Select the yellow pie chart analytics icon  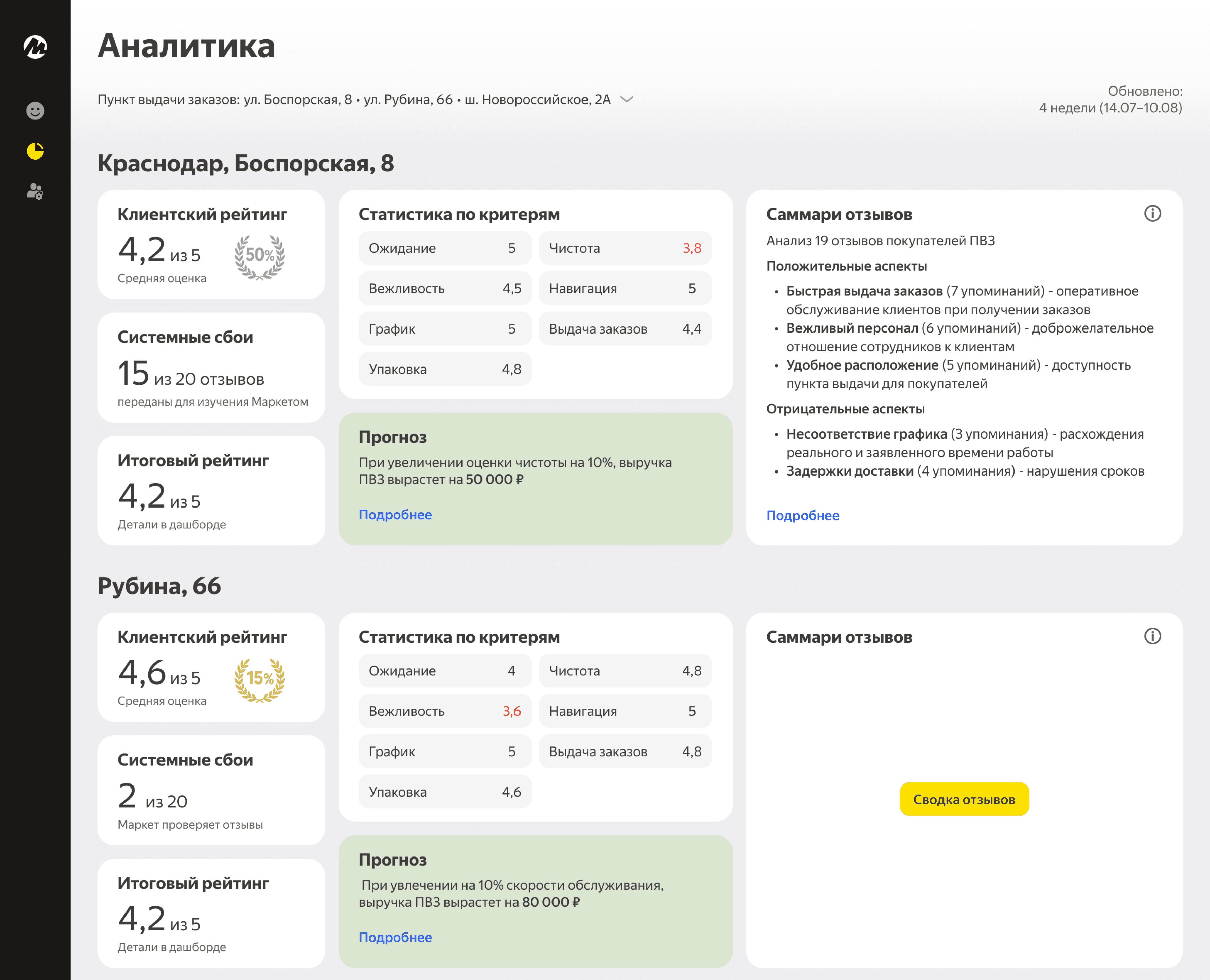[35, 151]
